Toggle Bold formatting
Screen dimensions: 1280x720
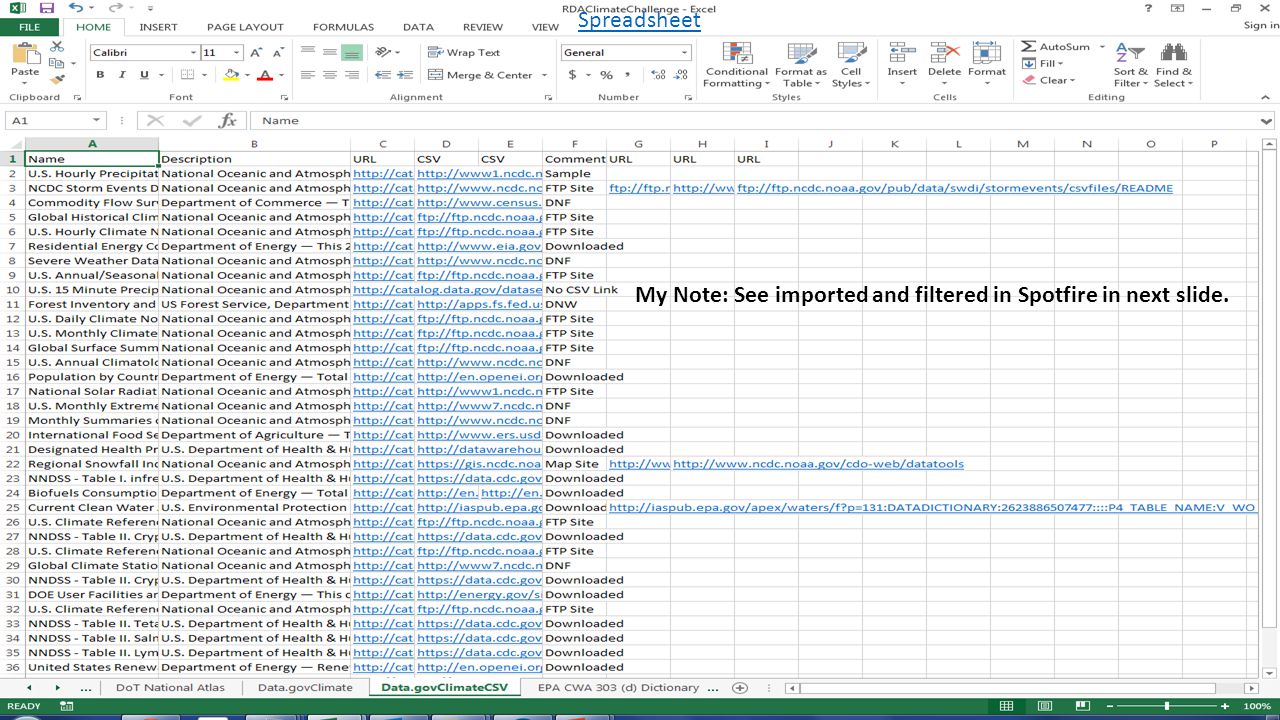(100, 75)
